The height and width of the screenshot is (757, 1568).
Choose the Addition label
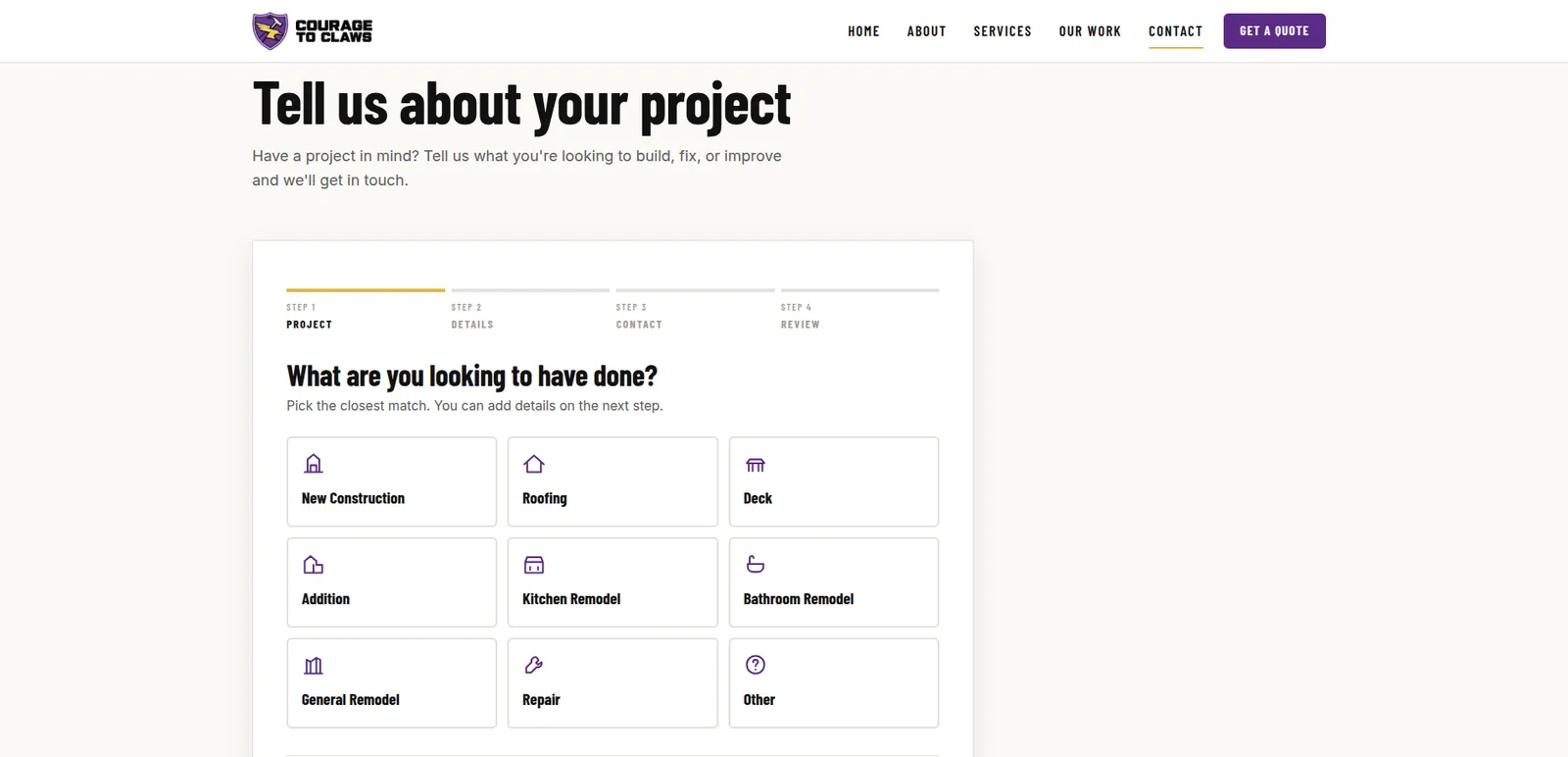point(325,599)
